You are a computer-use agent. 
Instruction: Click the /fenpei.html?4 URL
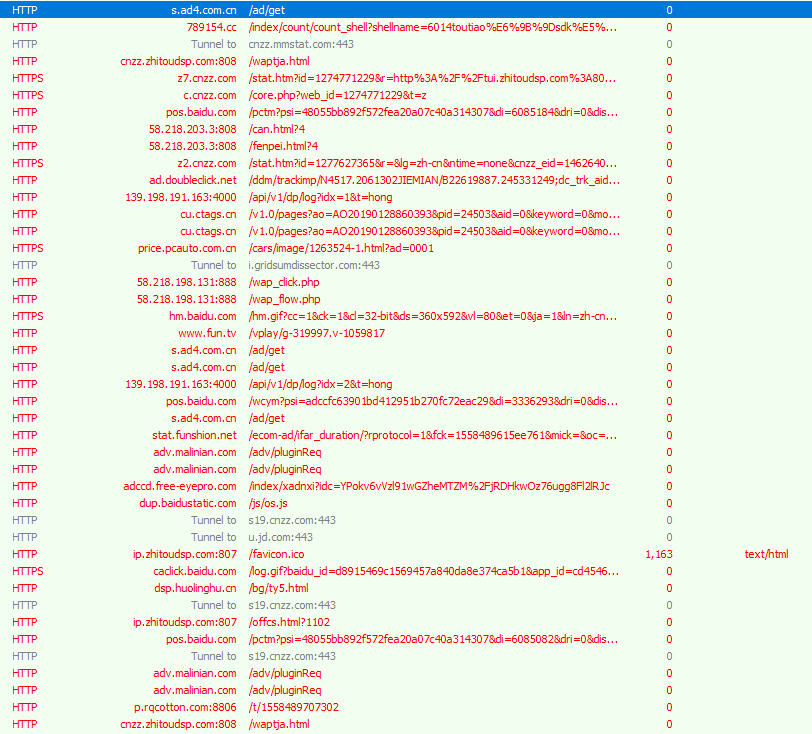pyautogui.click(x=283, y=146)
